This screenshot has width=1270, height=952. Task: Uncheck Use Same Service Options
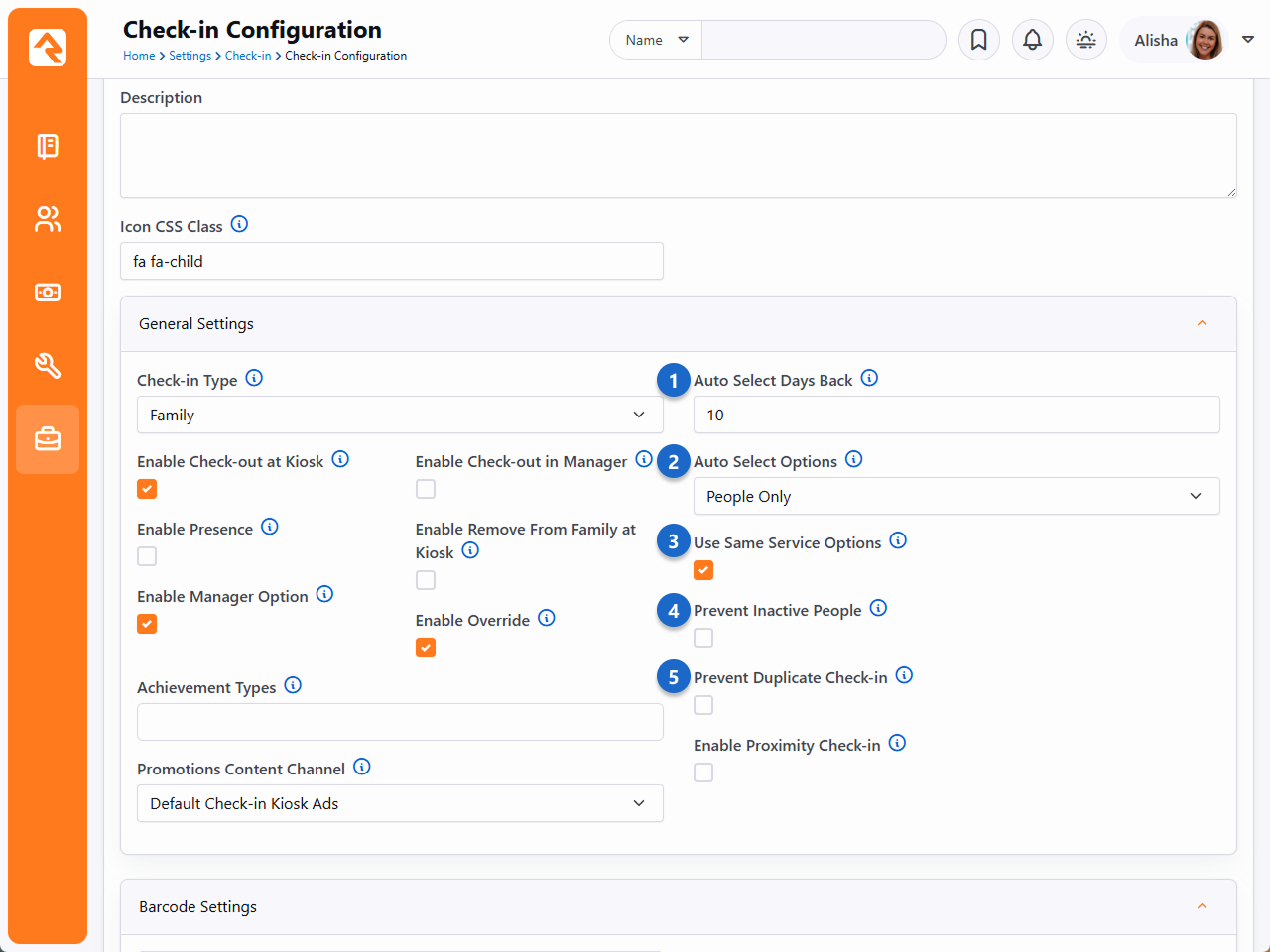[703, 570]
